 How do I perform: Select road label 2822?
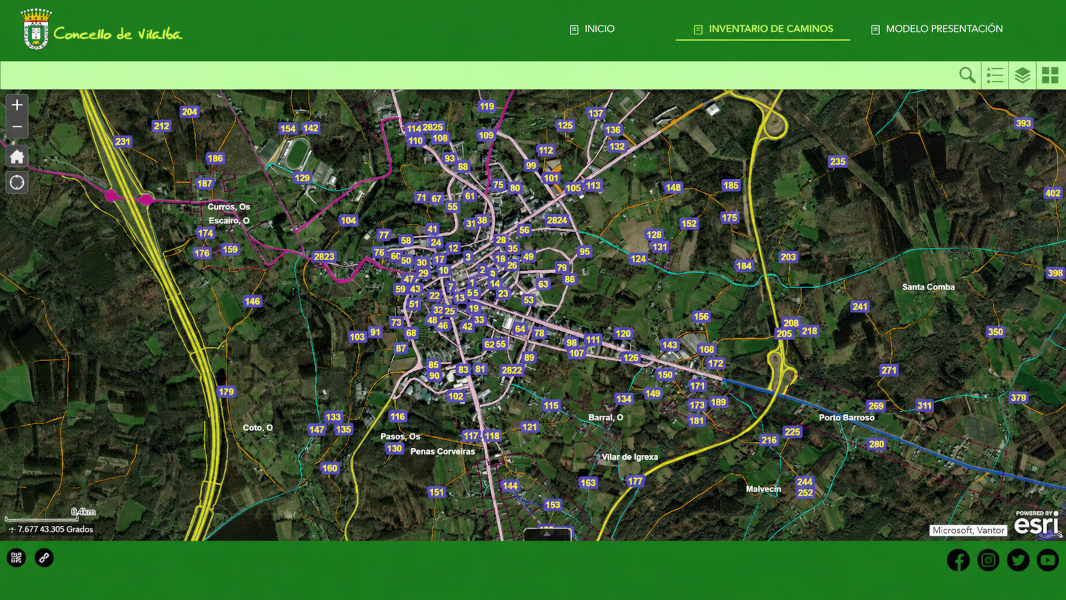click(511, 370)
